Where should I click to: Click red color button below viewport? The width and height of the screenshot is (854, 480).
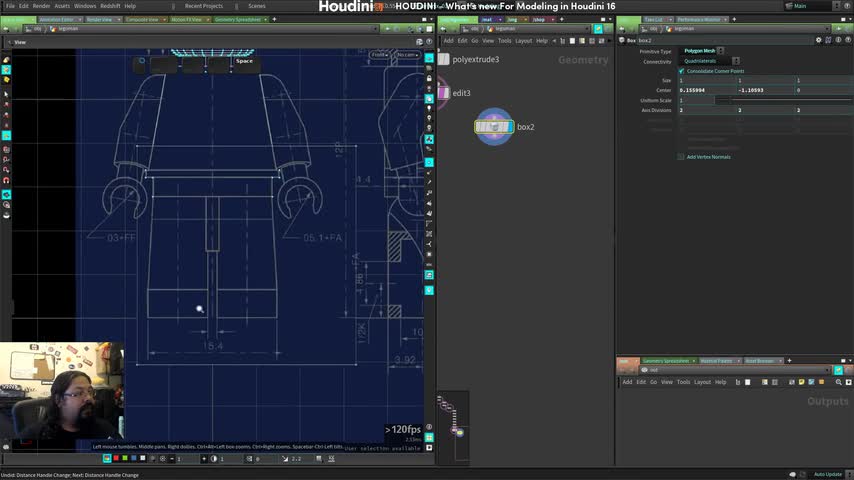tap(115, 459)
